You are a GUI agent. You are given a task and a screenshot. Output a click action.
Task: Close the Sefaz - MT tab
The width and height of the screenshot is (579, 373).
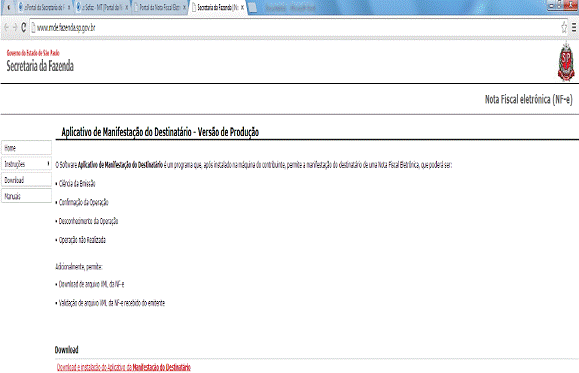point(126,7)
